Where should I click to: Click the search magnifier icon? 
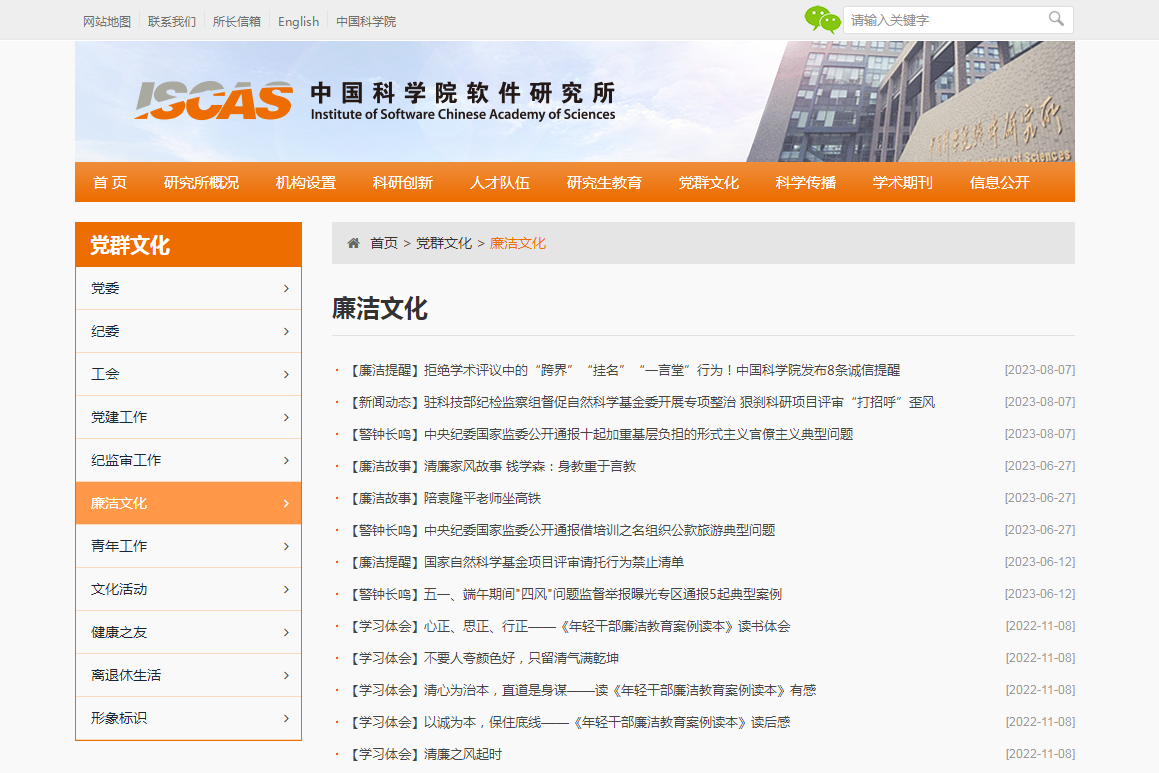pos(1056,19)
